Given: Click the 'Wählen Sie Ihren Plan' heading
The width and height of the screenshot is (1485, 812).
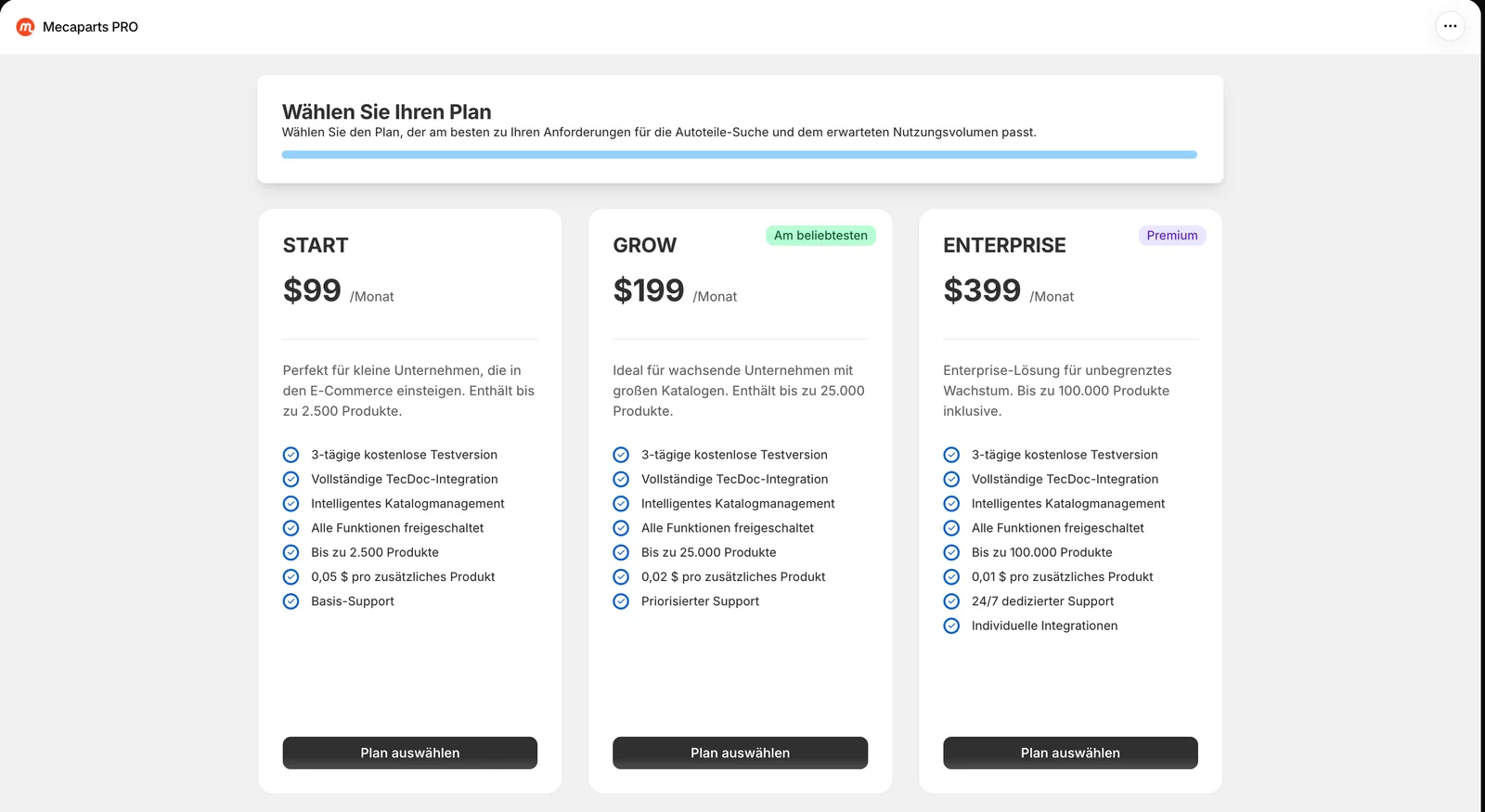Looking at the screenshot, I should point(387,112).
